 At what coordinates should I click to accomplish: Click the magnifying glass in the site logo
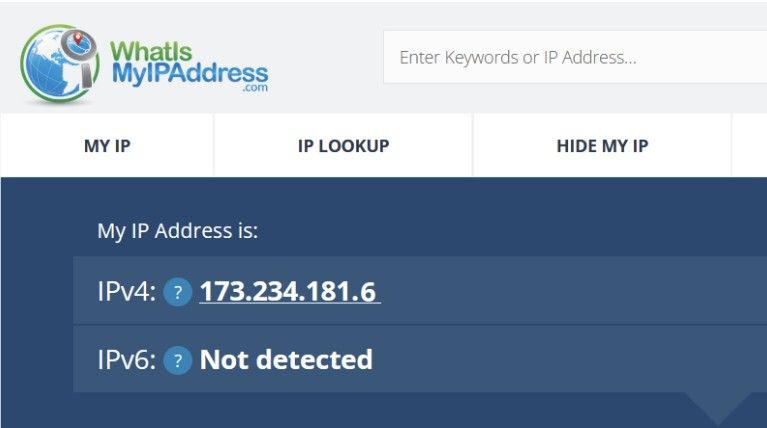pos(80,55)
